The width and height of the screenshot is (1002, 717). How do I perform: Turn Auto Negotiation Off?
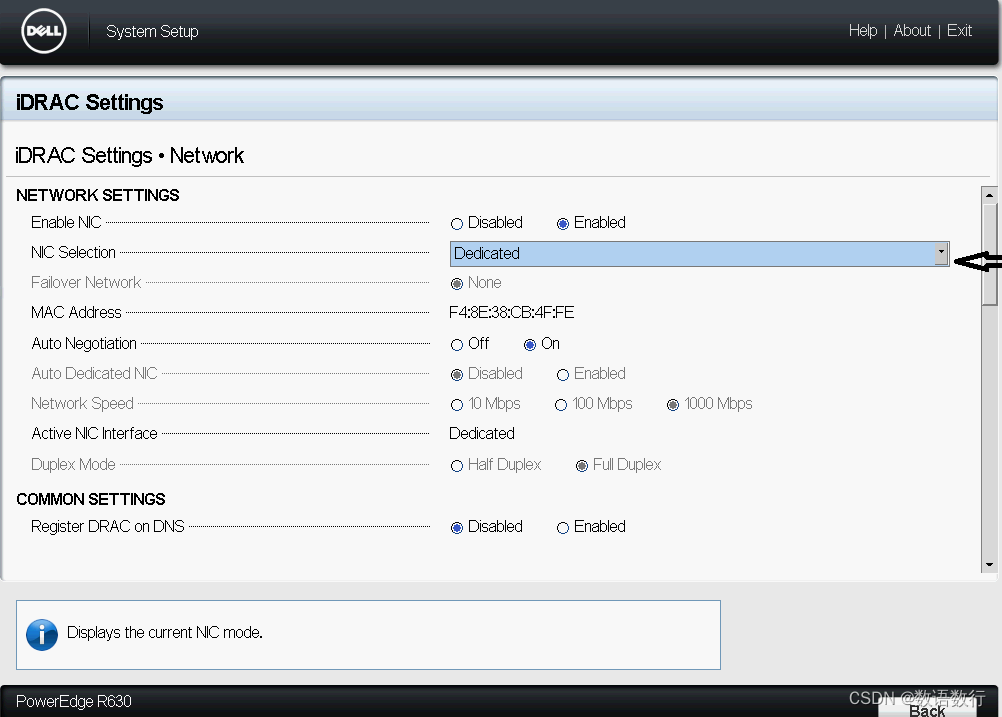pyautogui.click(x=456, y=345)
